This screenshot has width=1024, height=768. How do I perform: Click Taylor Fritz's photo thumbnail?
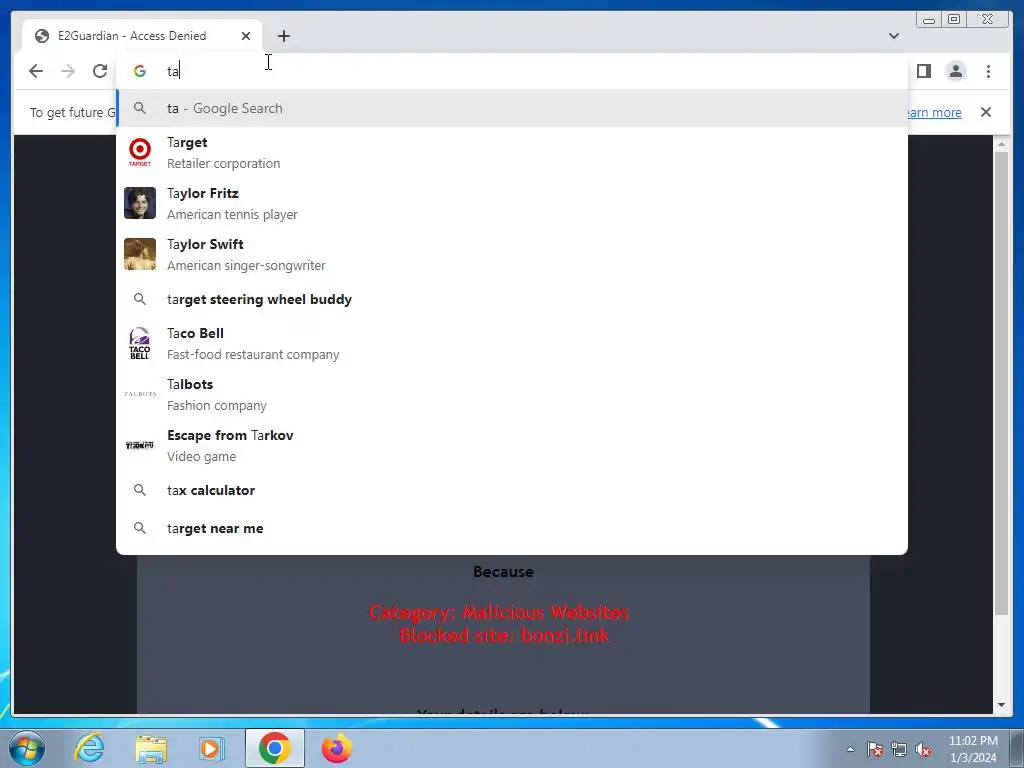140,203
